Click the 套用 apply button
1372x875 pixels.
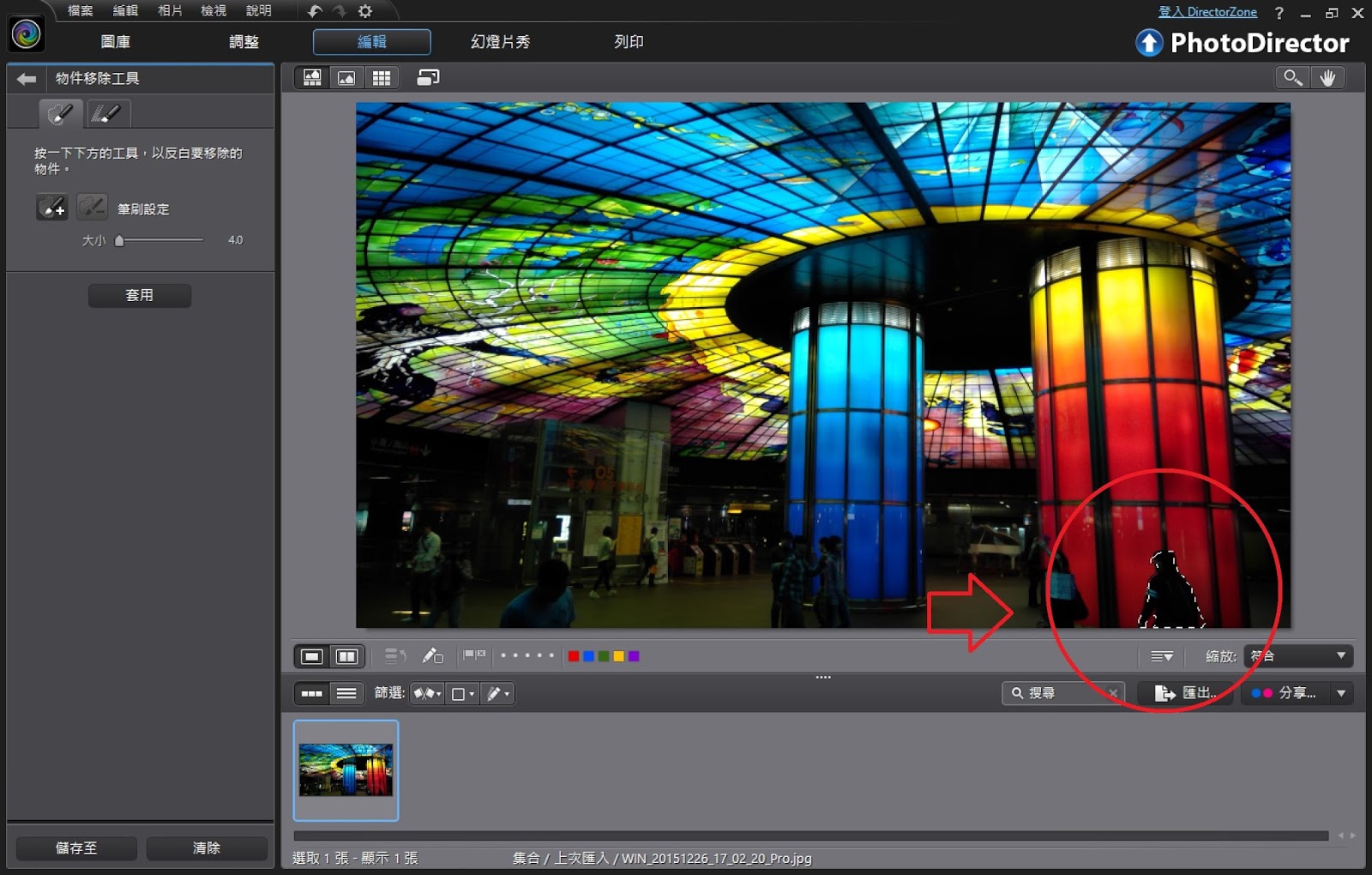pyautogui.click(x=139, y=295)
